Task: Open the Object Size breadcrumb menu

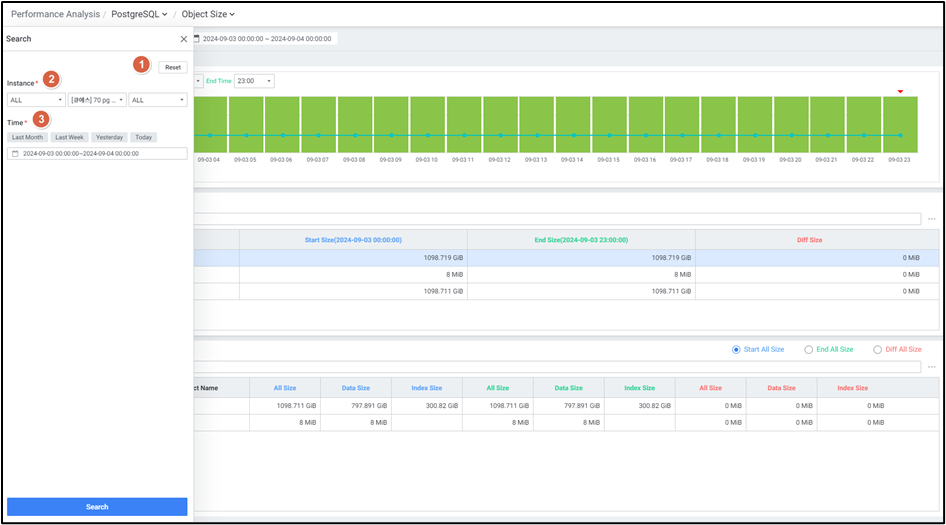Action: 208,14
